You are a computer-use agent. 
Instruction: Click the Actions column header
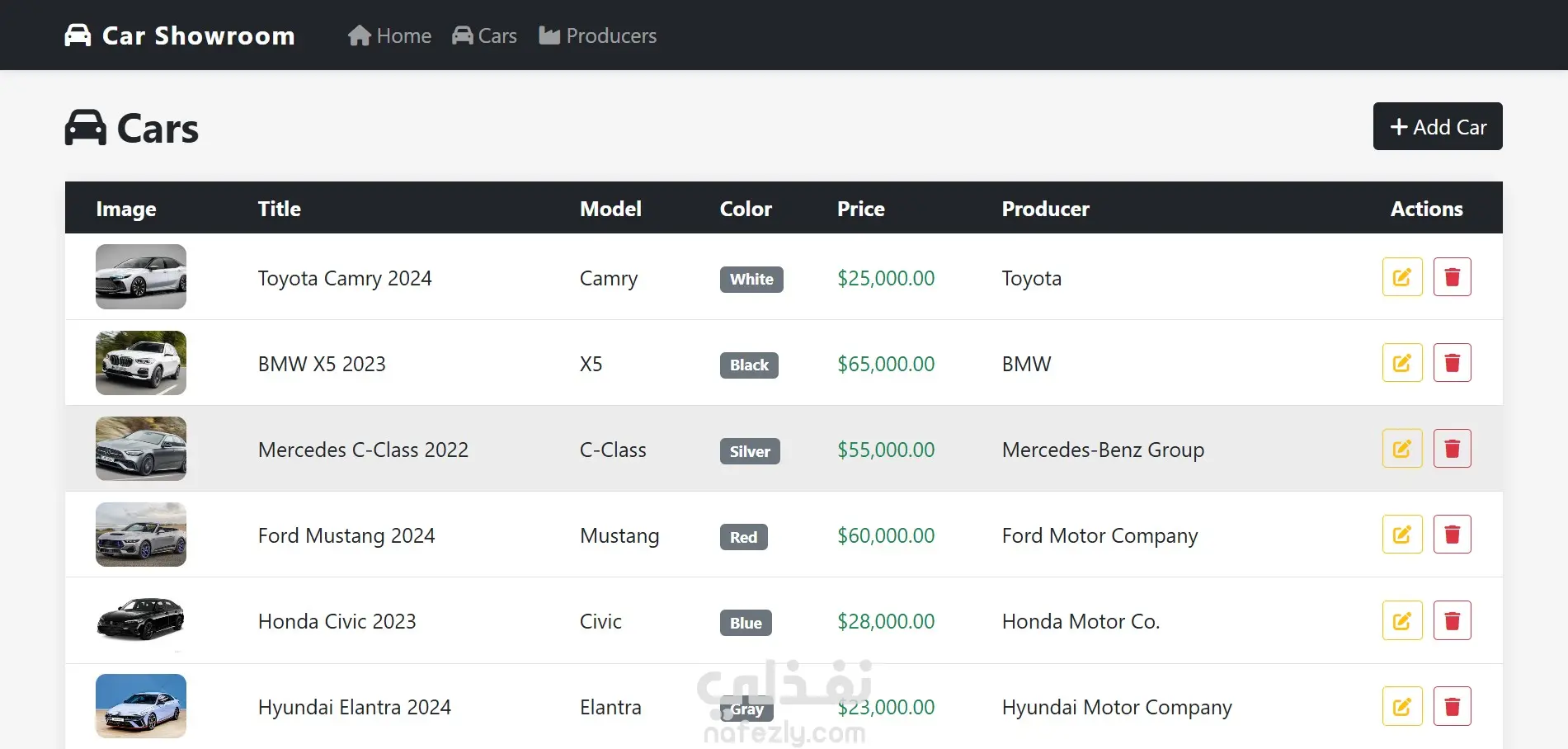coord(1427,209)
